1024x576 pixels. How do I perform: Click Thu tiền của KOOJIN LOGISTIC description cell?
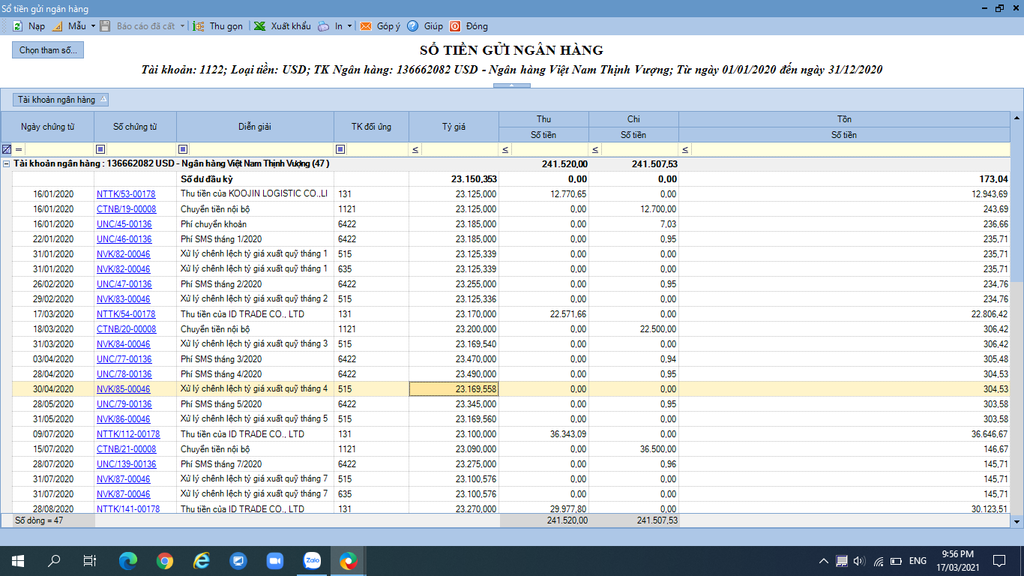(x=255, y=194)
